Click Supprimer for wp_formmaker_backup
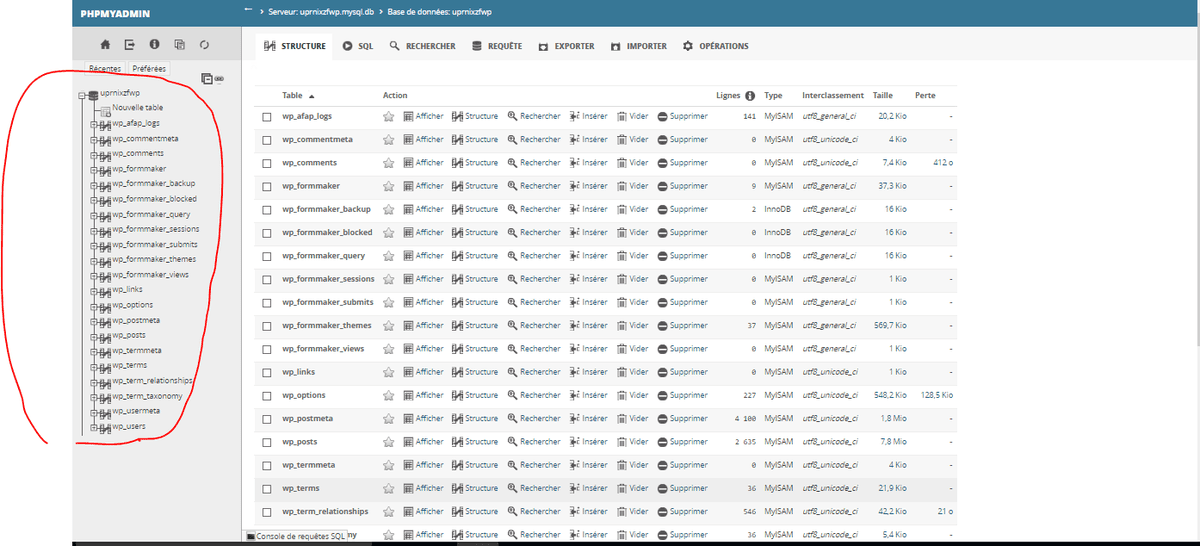The image size is (1200, 546). click(x=682, y=209)
